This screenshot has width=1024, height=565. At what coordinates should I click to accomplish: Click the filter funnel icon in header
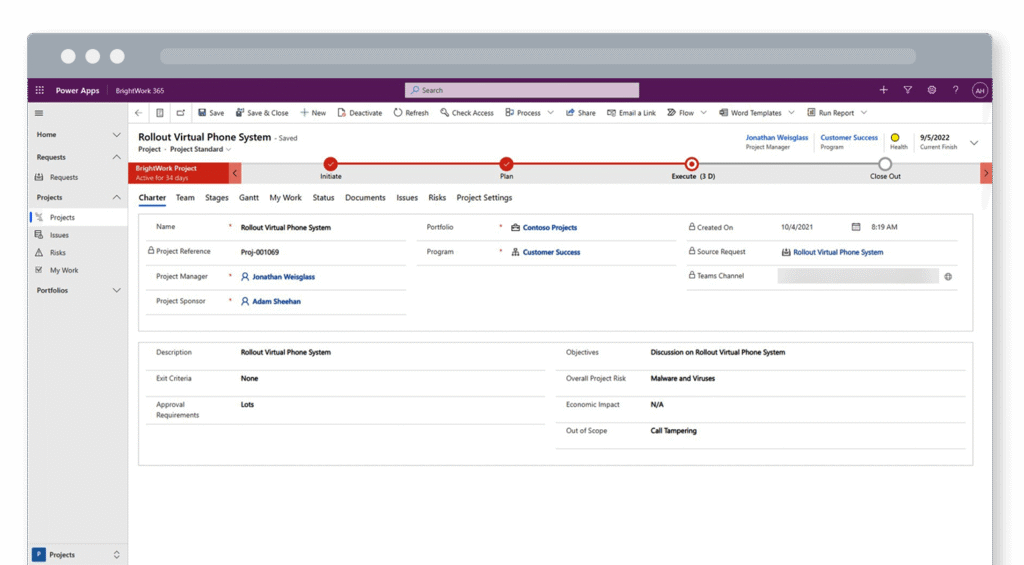pos(908,90)
